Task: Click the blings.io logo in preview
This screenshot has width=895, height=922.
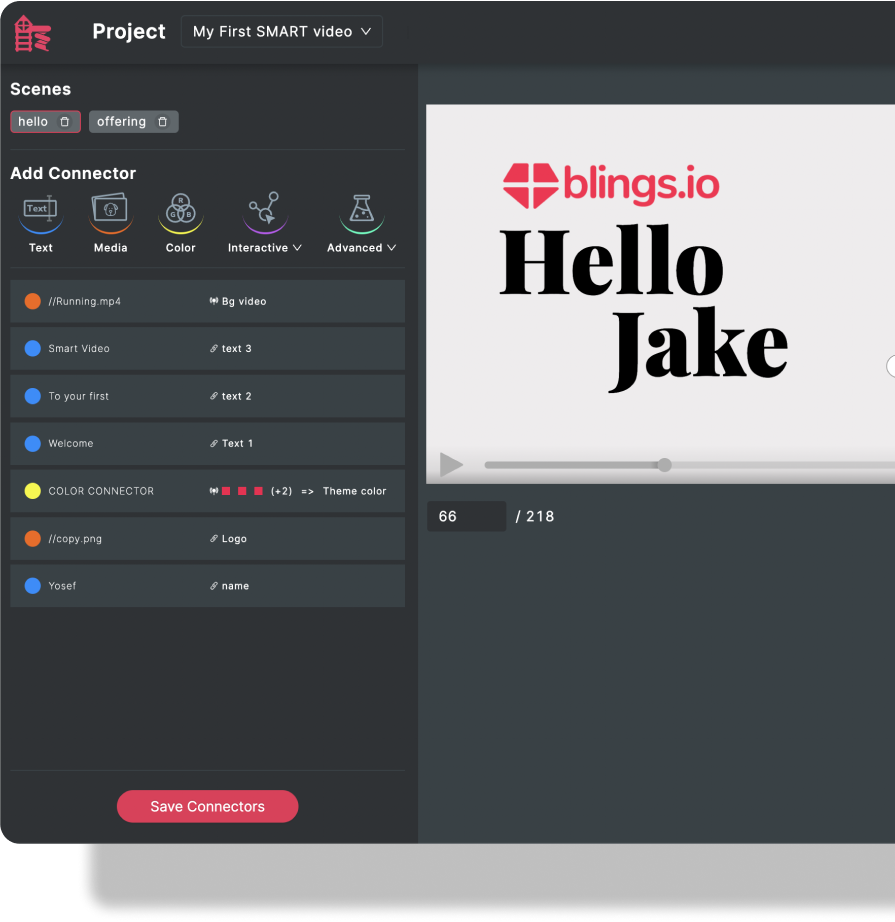Action: (611, 185)
